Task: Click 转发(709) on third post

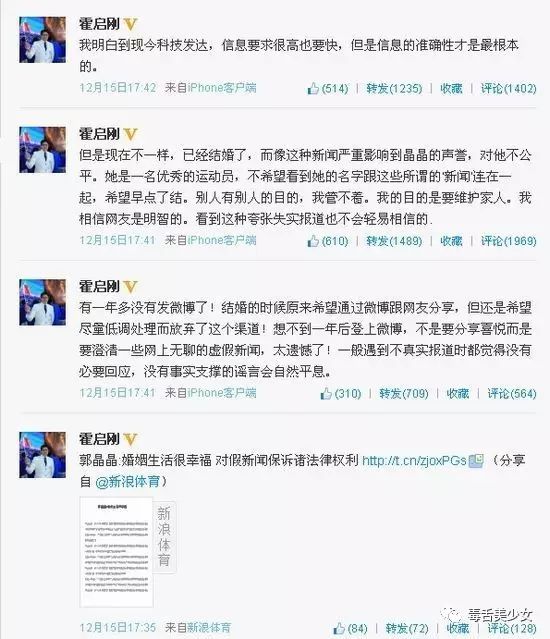Action: point(404,393)
